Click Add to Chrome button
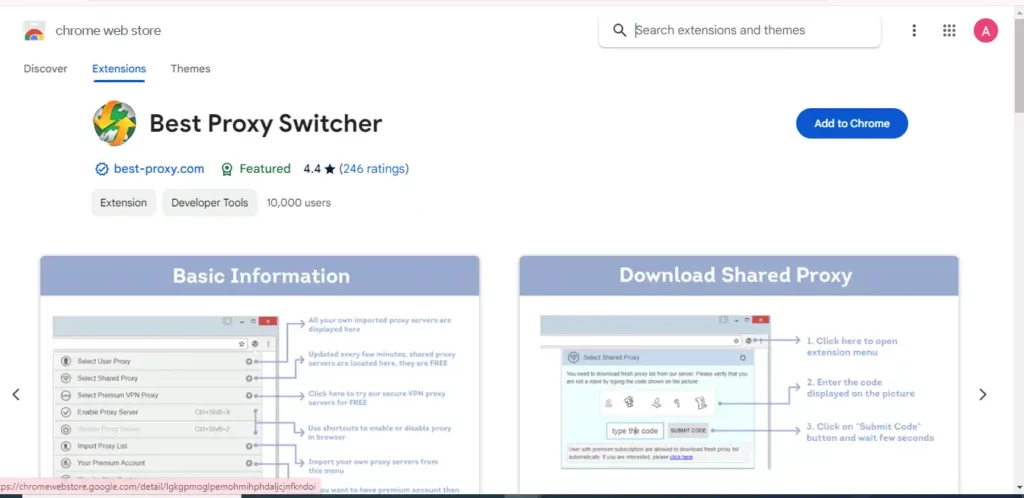The width and height of the screenshot is (1024, 498). pyautogui.click(x=852, y=123)
